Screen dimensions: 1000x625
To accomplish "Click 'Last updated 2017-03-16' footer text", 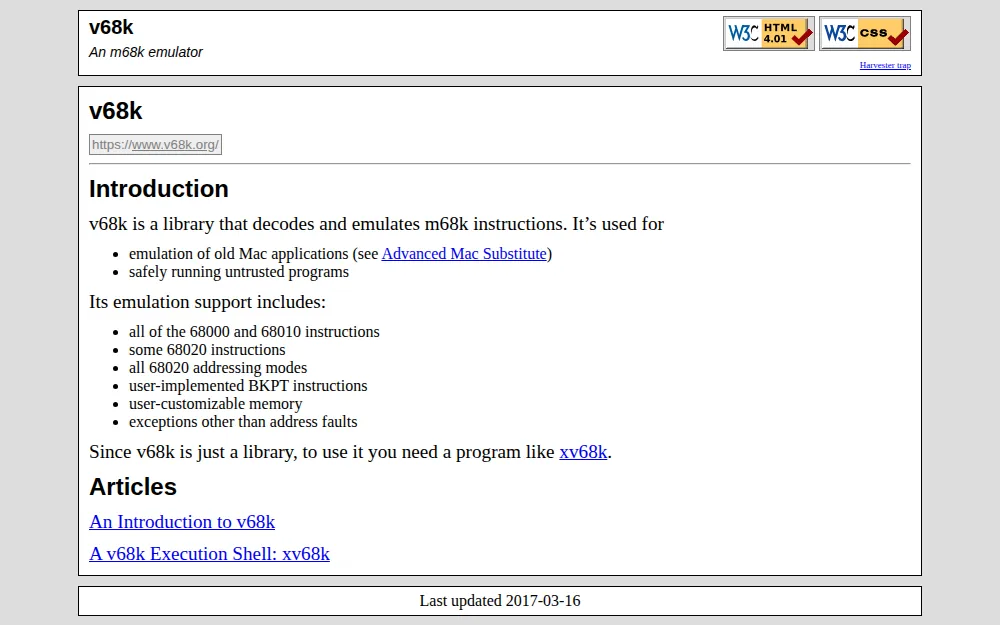I will click(x=500, y=601).
